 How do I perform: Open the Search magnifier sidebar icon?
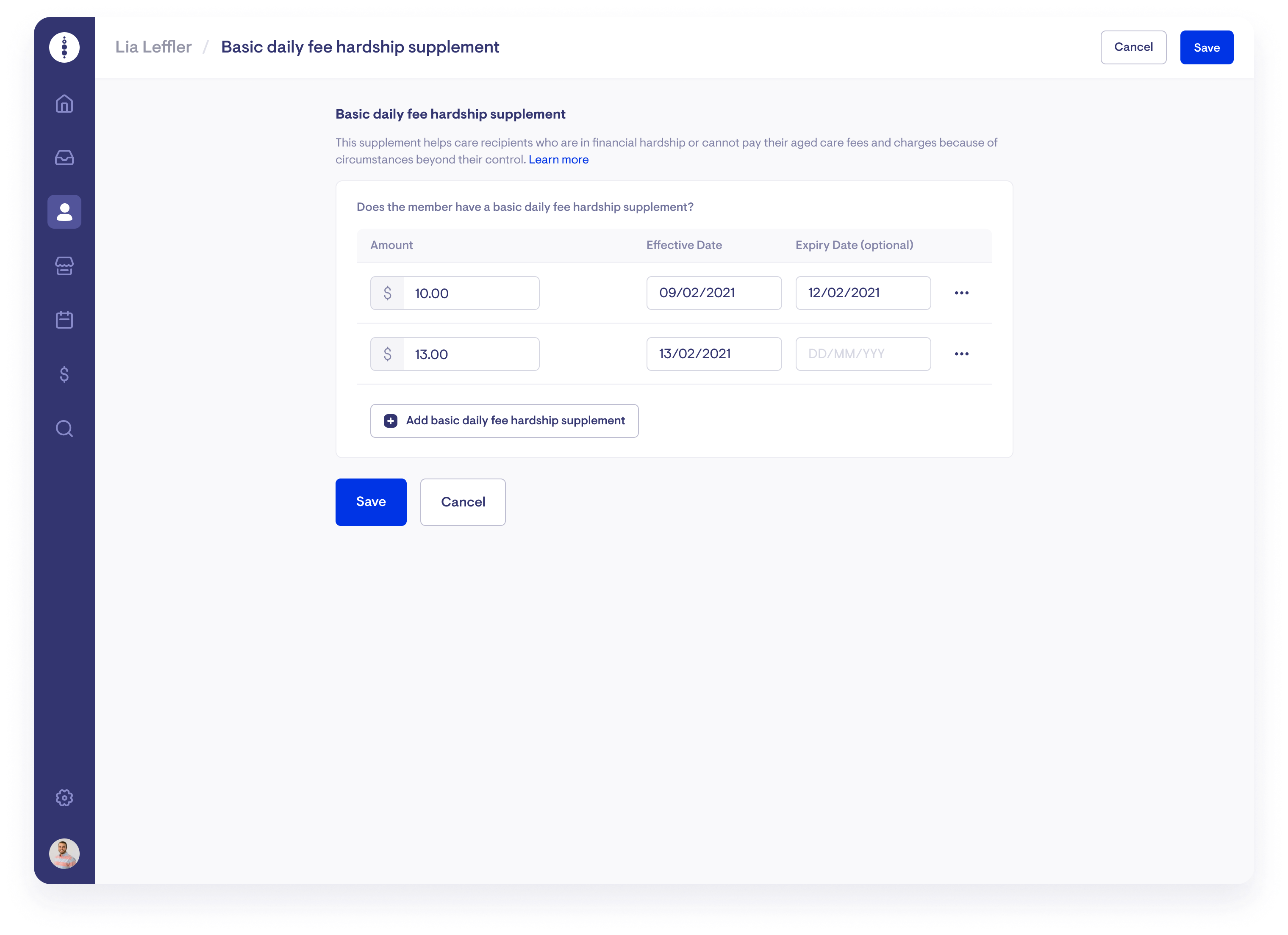[x=64, y=428]
